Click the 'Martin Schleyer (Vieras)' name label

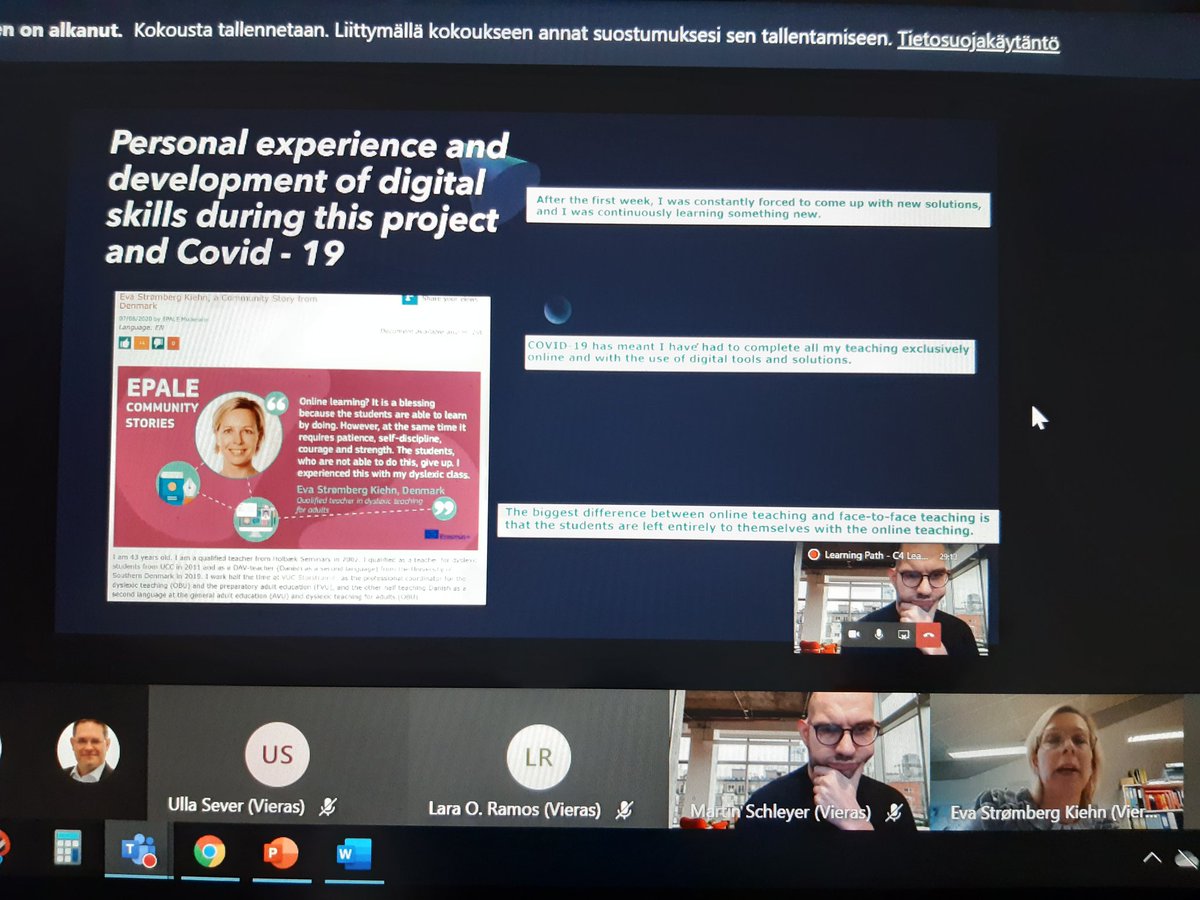click(x=781, y=811)
